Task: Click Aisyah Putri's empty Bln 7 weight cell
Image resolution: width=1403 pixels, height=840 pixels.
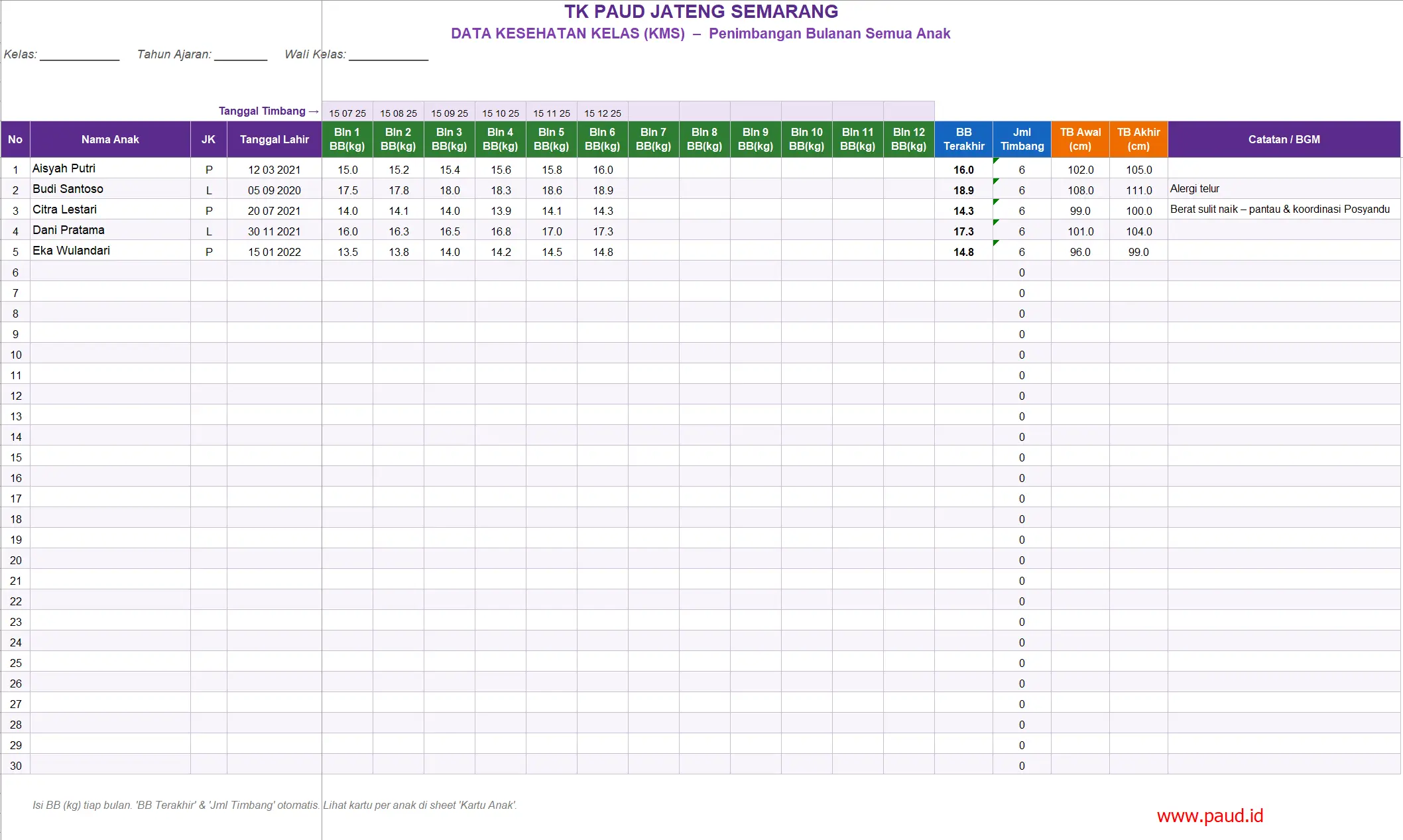Action: pos(654,169)
